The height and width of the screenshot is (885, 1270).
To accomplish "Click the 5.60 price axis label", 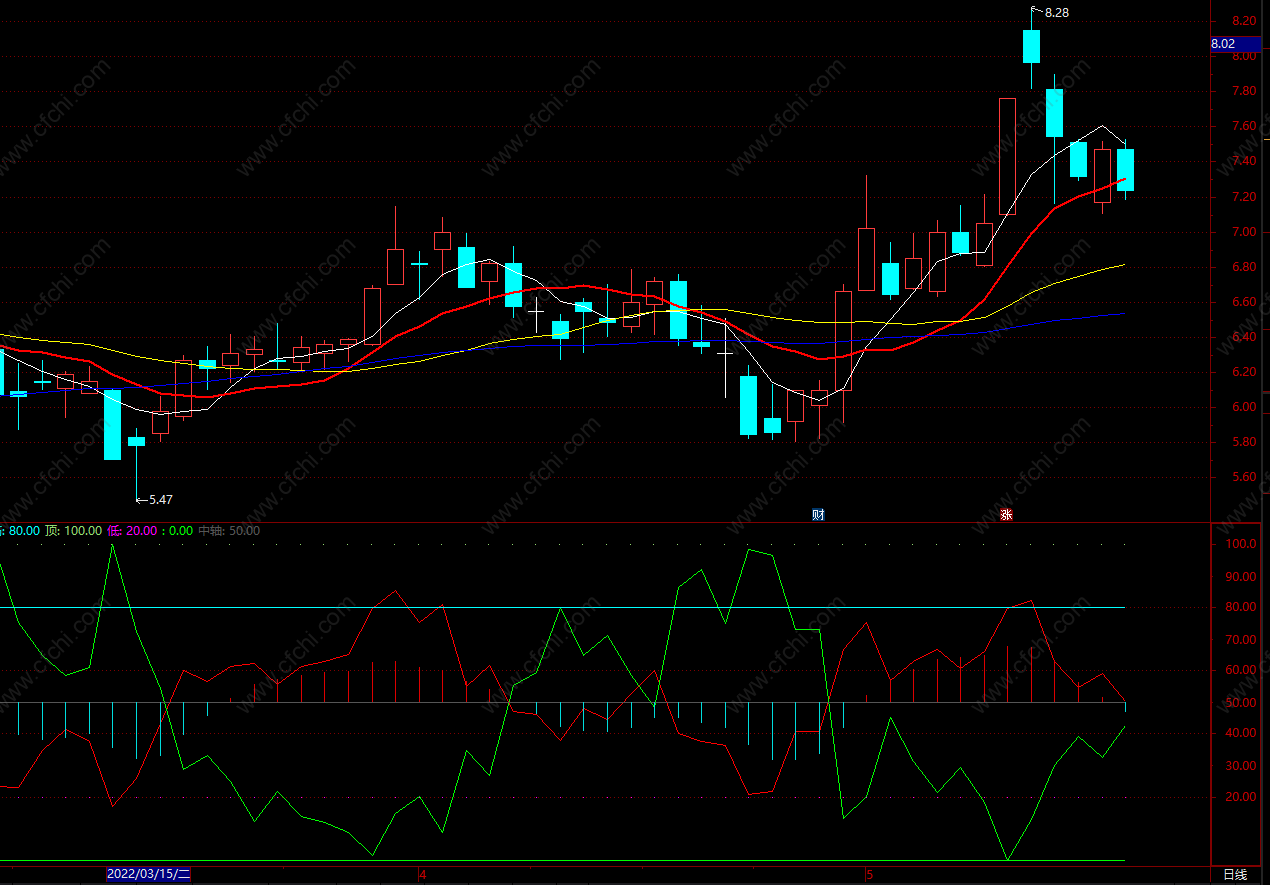I will tap(1244, 477).
